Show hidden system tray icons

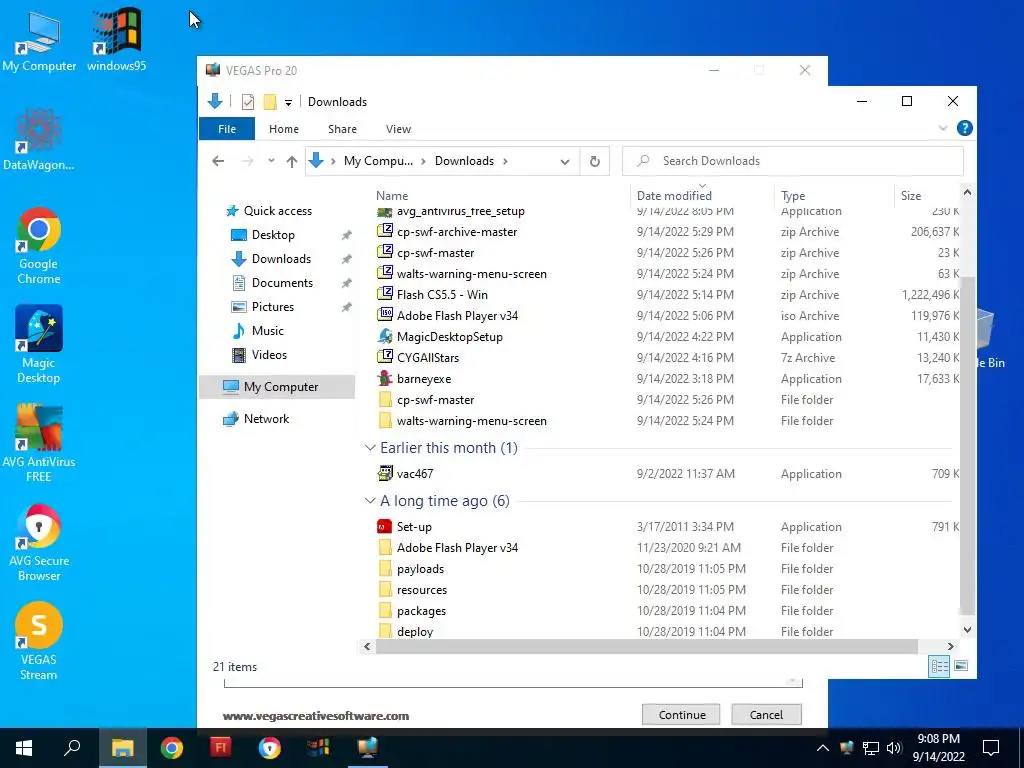coord(823,748)
